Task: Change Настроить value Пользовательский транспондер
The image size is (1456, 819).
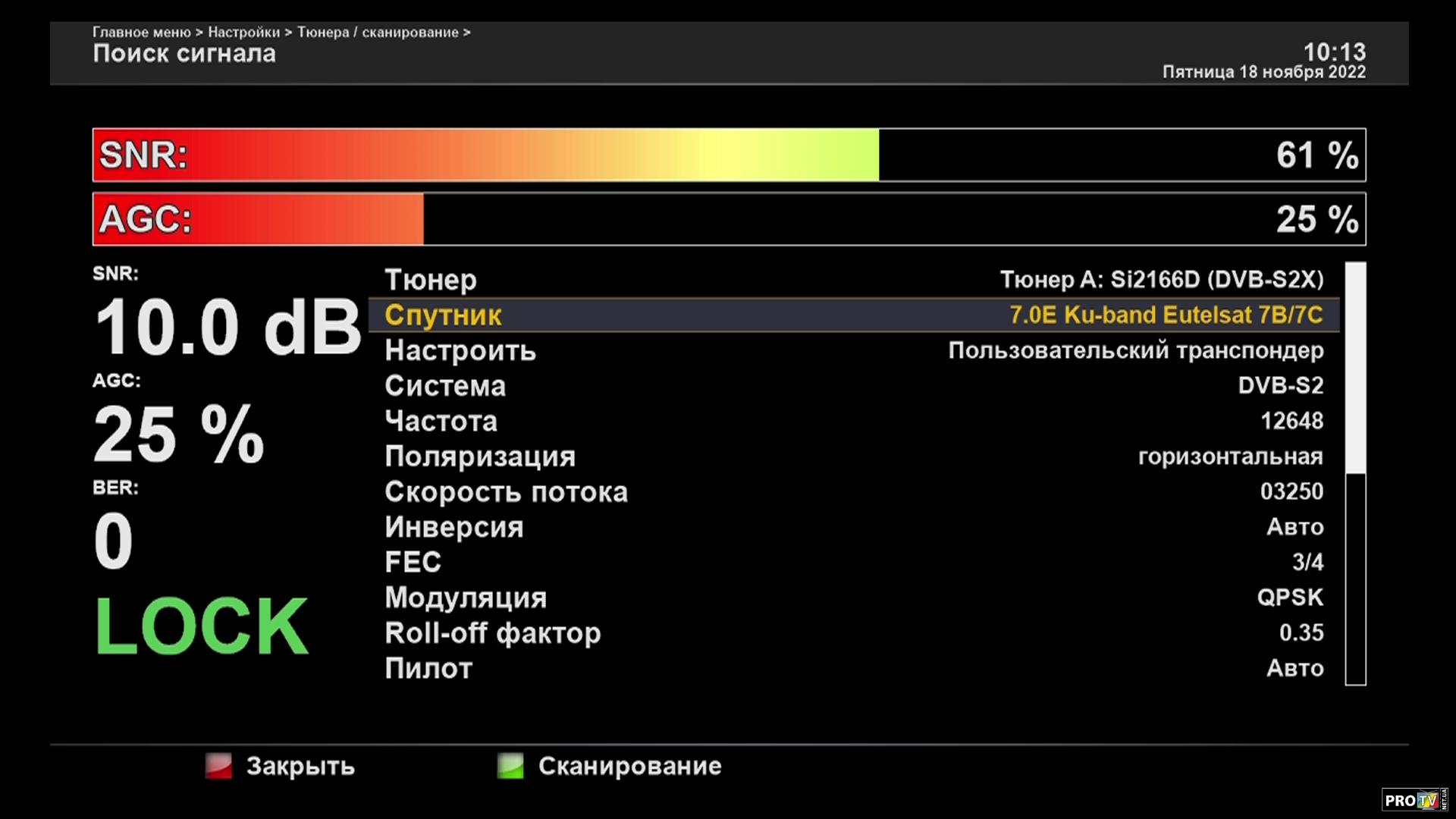Action: pyautogui.click(x=1135, y=350)
